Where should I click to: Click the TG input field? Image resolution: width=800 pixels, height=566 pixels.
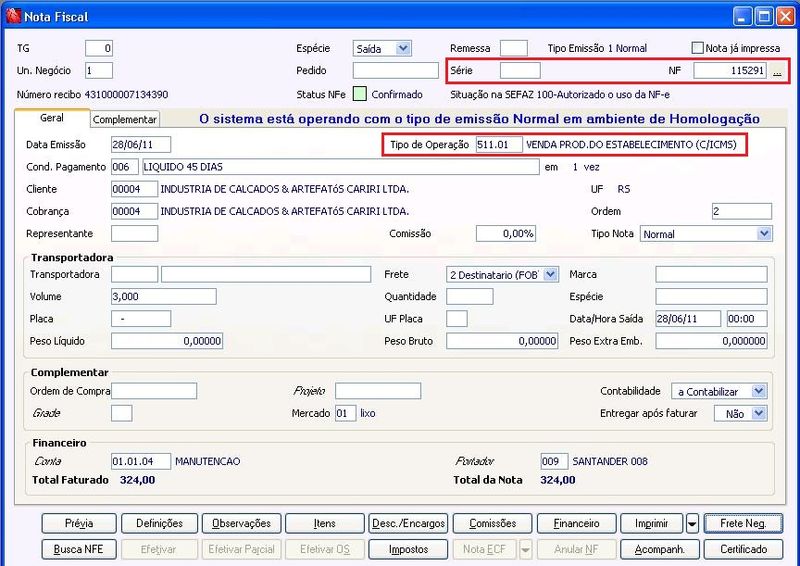tap(99, 48)
